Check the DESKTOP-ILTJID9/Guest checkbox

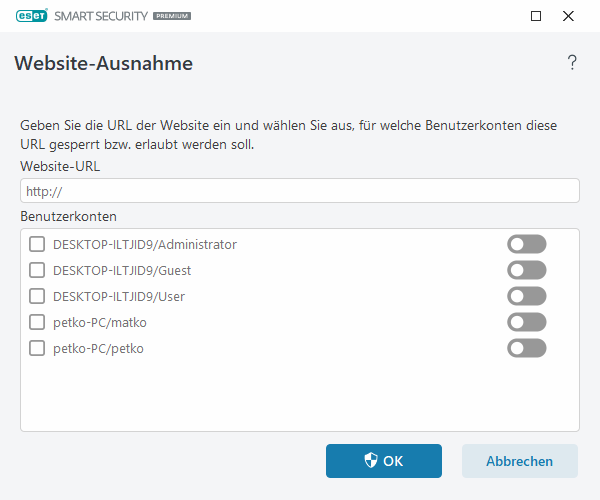[37, 270]
